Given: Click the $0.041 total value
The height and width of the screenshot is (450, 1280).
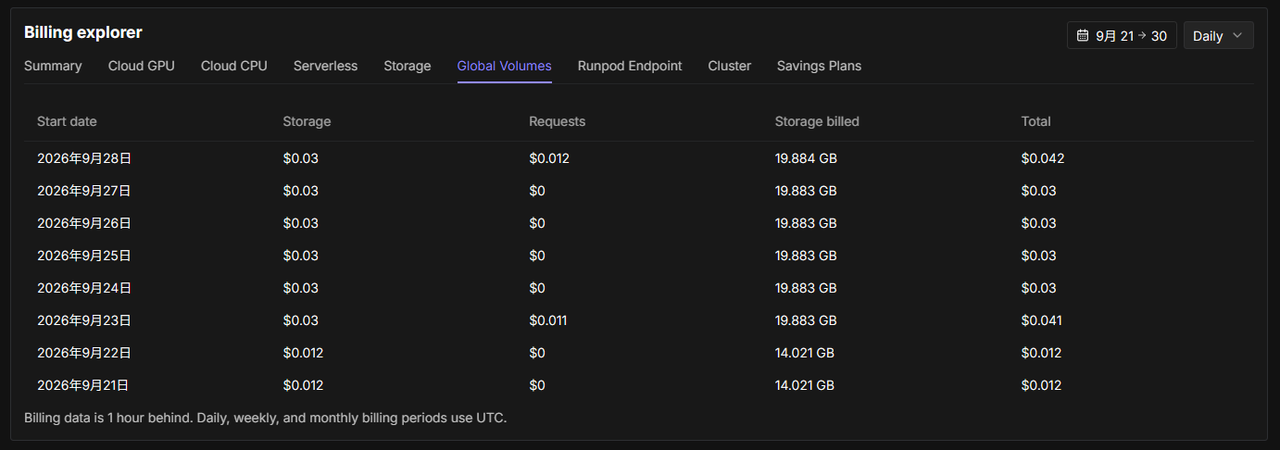Looking at the screenshot, I should (1042, 321).
